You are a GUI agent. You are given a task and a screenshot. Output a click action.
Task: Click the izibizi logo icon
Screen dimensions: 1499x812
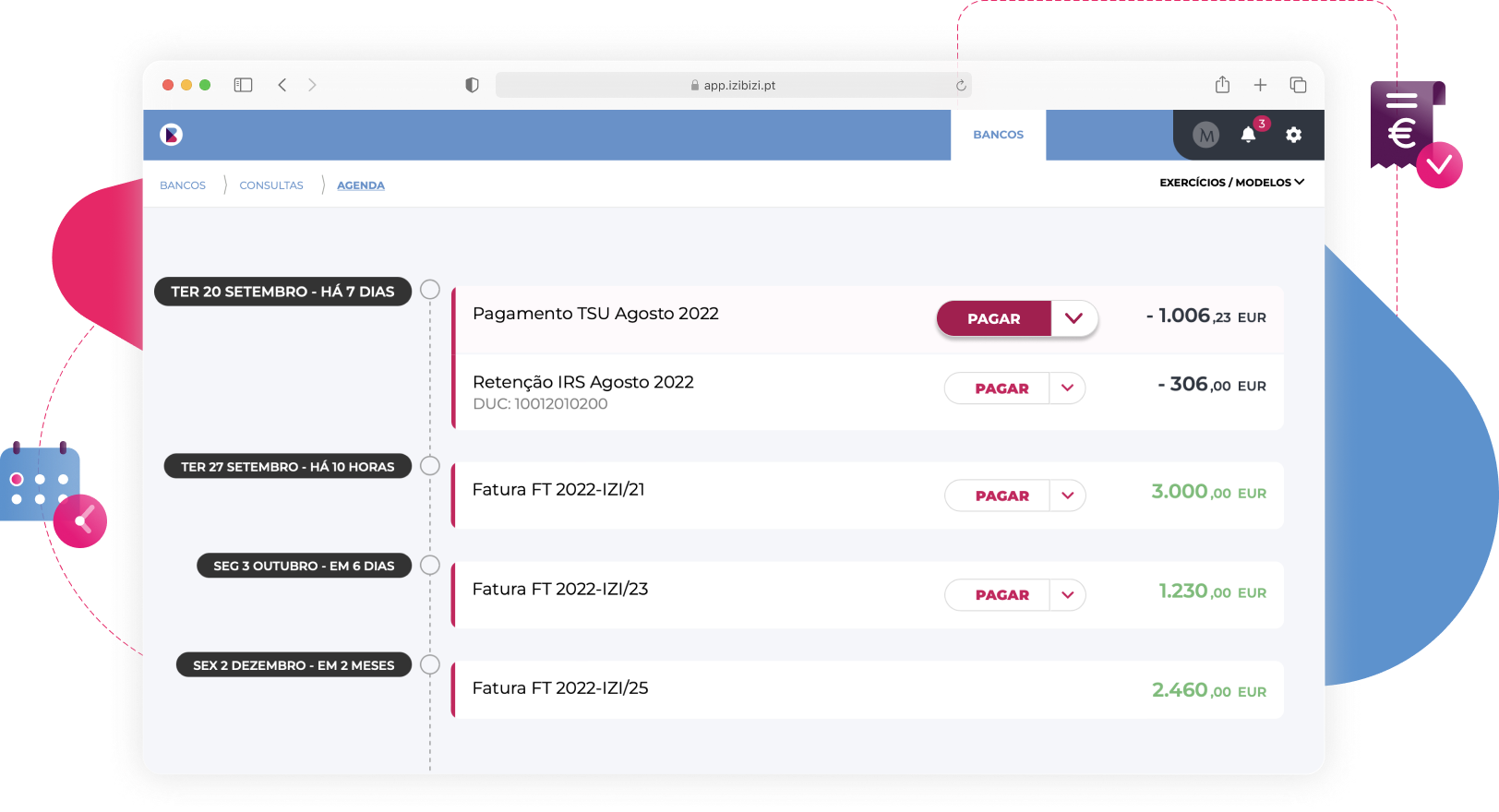tap(171, 135)
